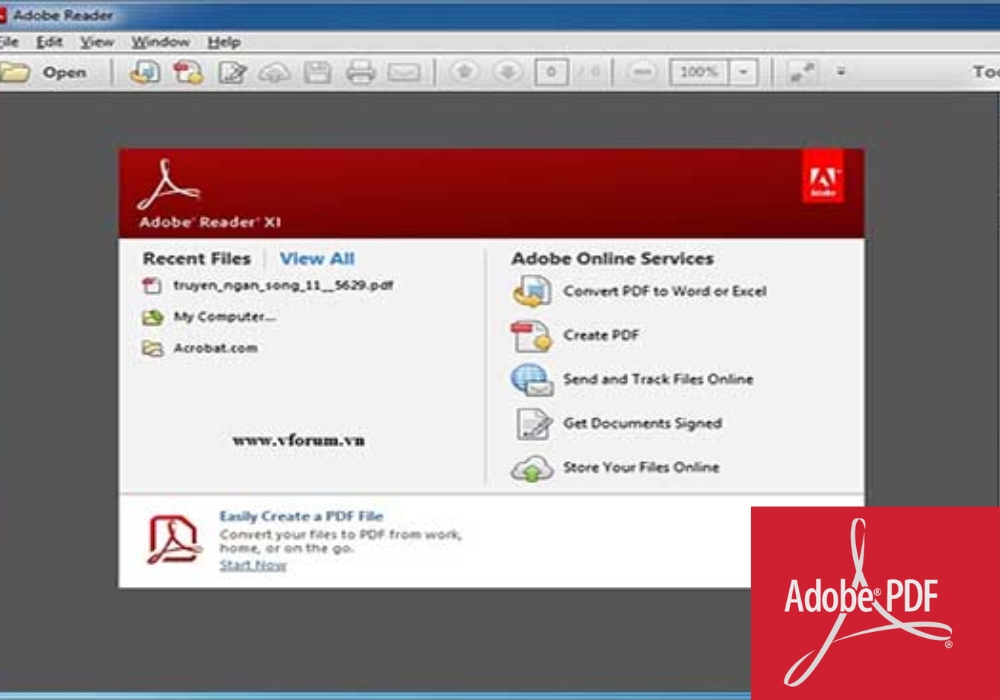Click the cloud upload toolbar icon
Image resolution: width=1000 pixels, height=700 pixels.
[274, 73]
